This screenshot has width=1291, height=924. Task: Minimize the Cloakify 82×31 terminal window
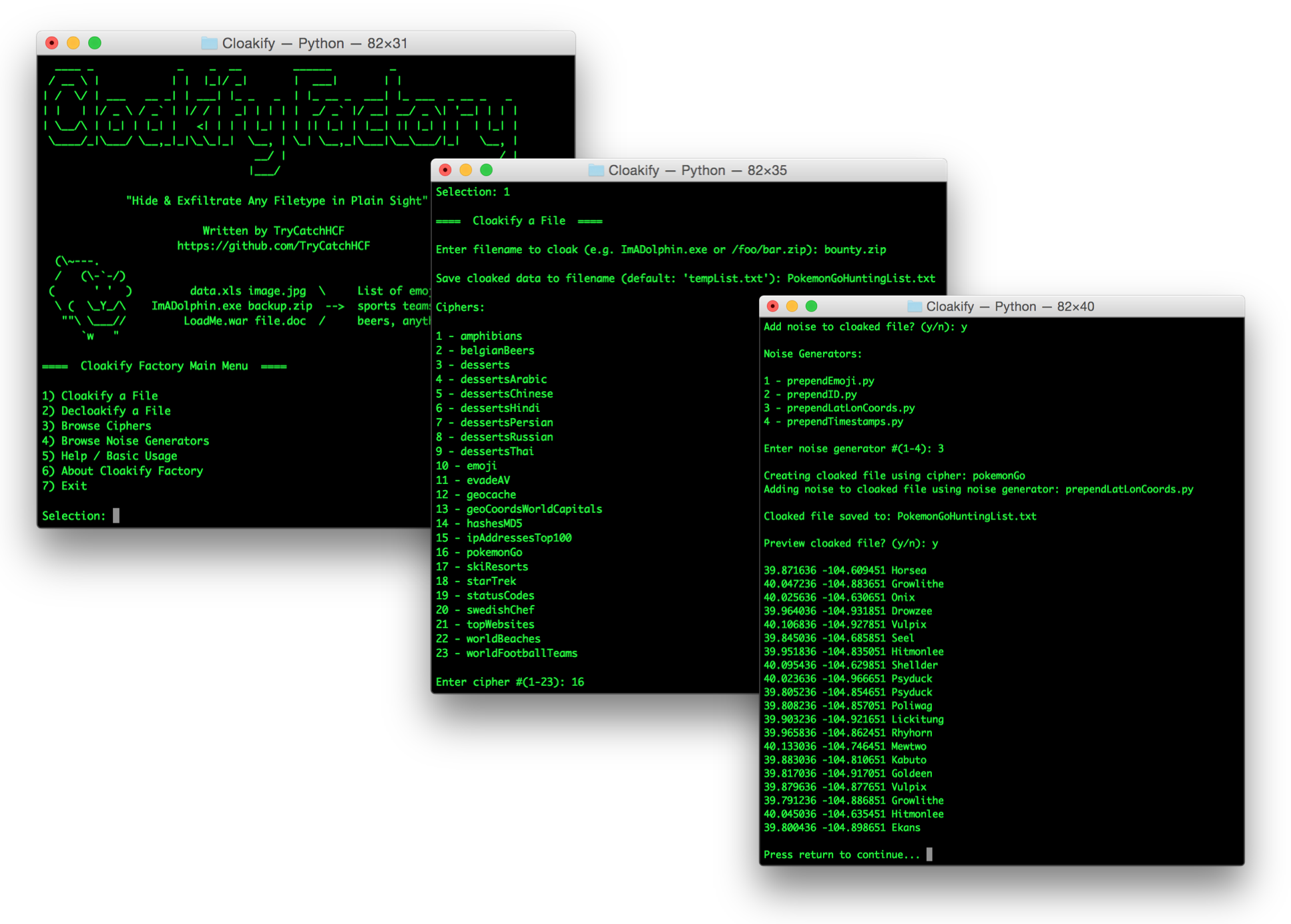pos(73,43)
